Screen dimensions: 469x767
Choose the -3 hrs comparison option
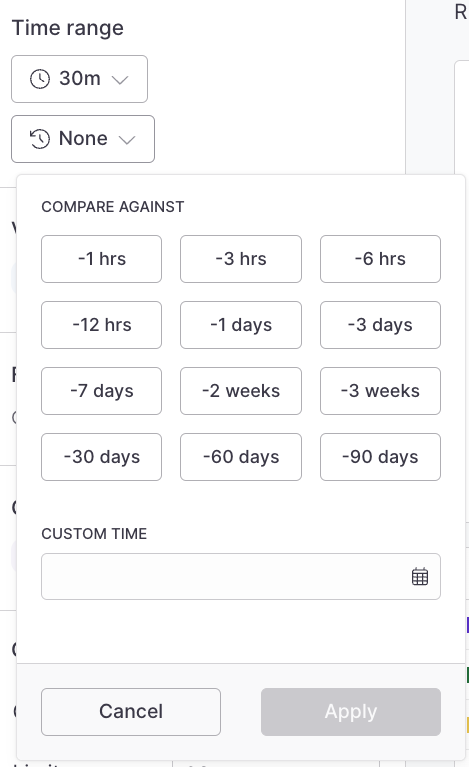coord(241,259)
